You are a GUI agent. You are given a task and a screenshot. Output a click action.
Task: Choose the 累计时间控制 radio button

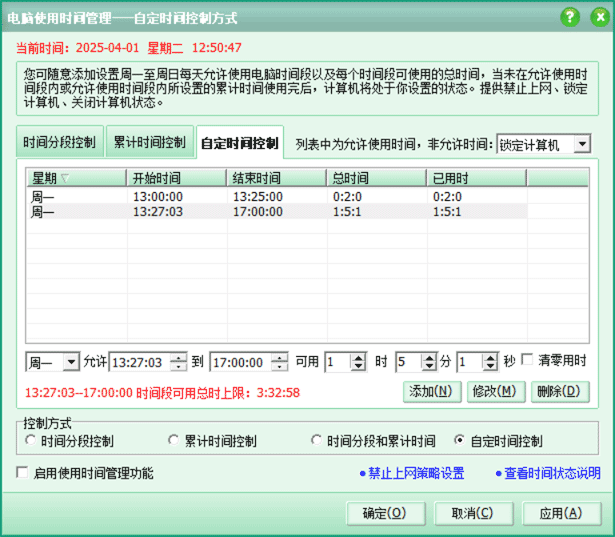coord(173,441)
